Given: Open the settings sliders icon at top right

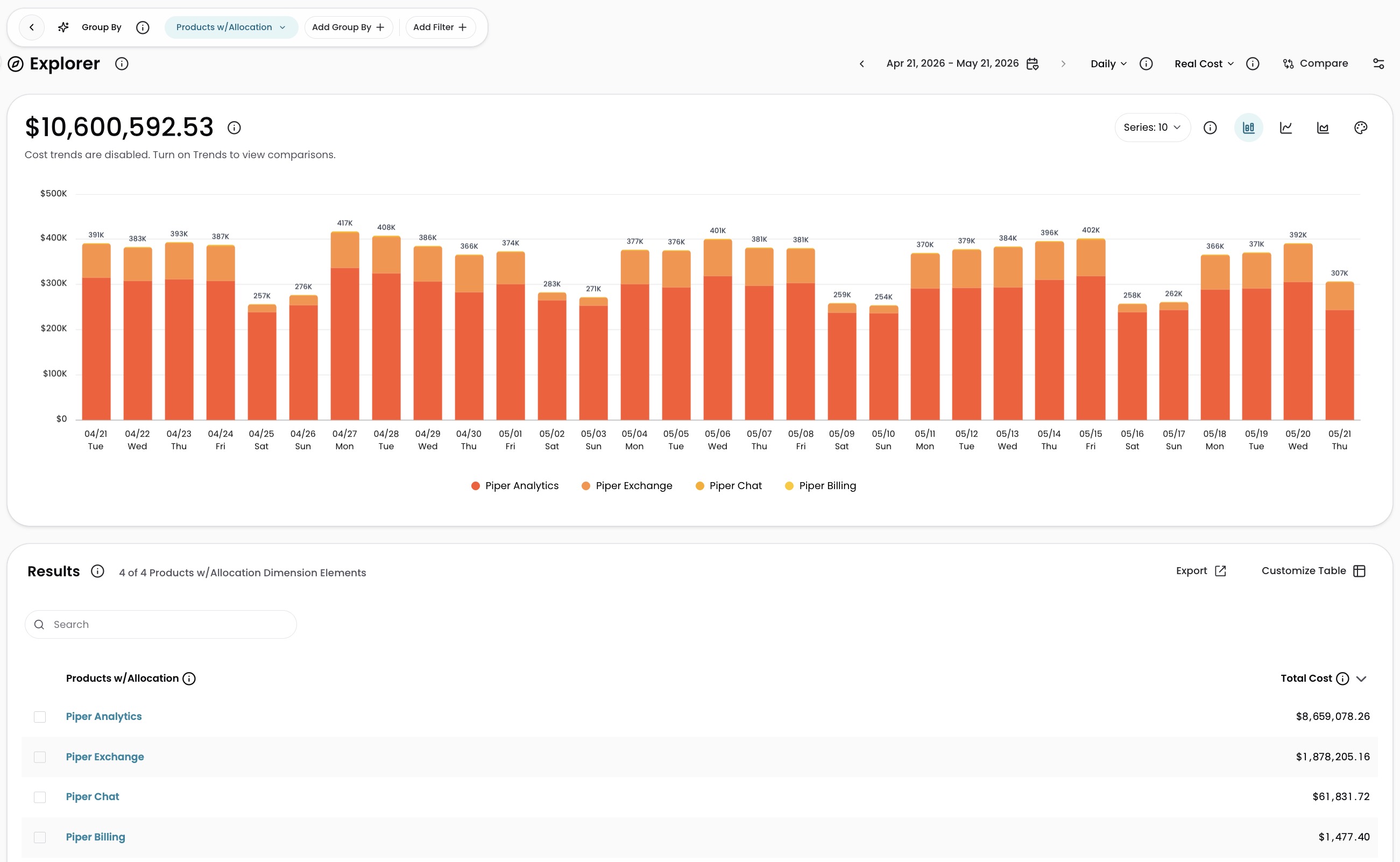Looking at the screenshot, I should [1378, 64].
